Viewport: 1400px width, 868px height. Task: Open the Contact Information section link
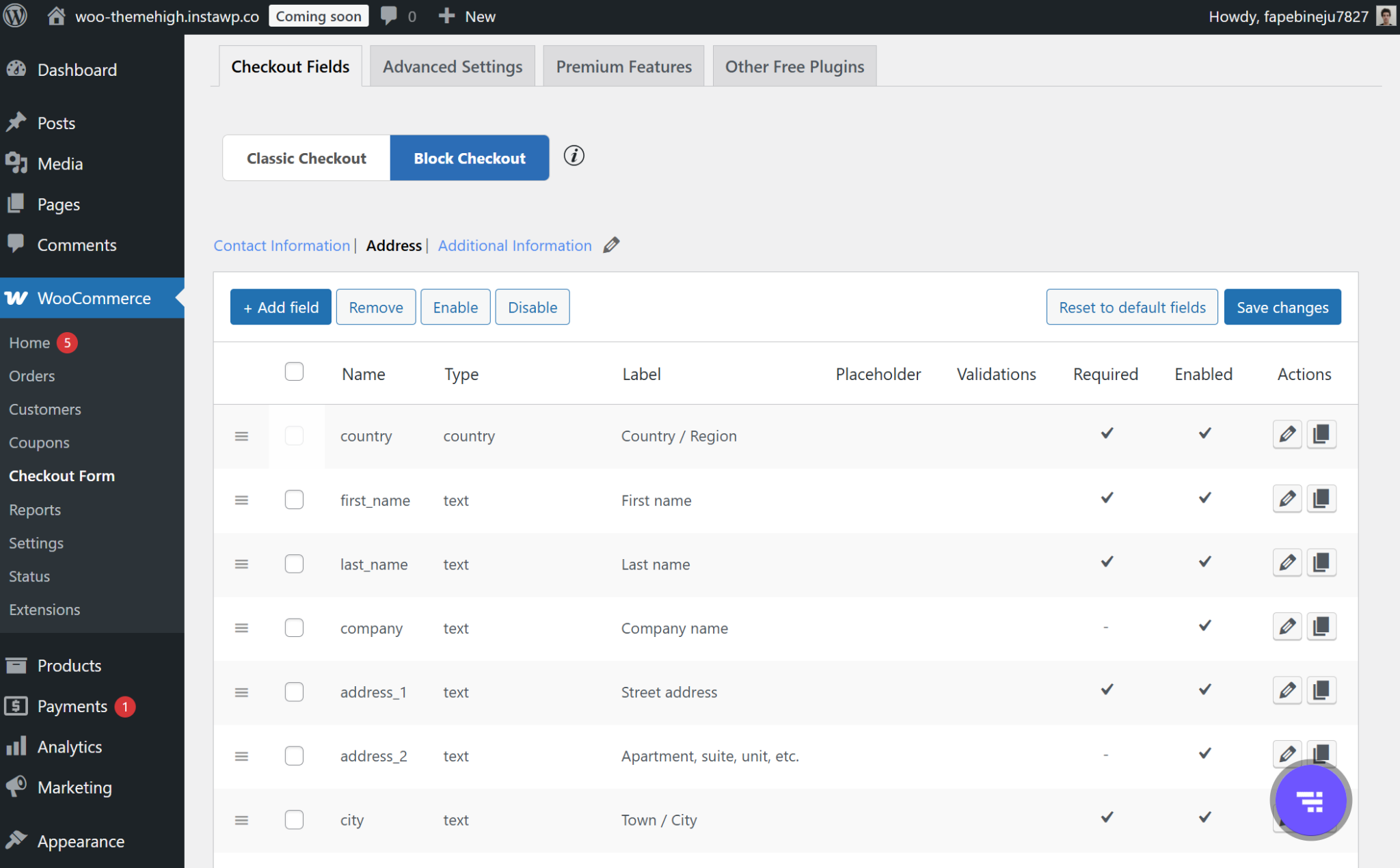point(282,245)
